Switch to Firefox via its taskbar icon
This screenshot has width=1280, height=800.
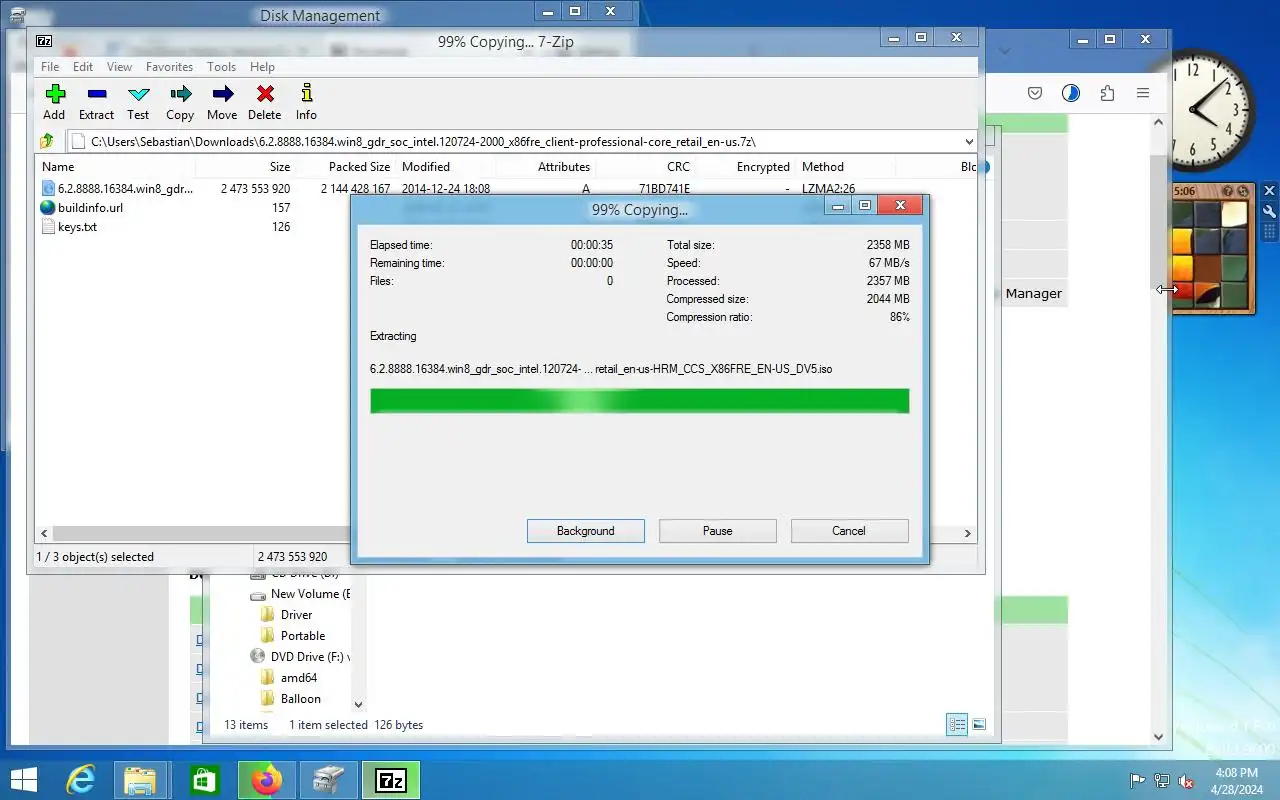click(x=267, y=780)
